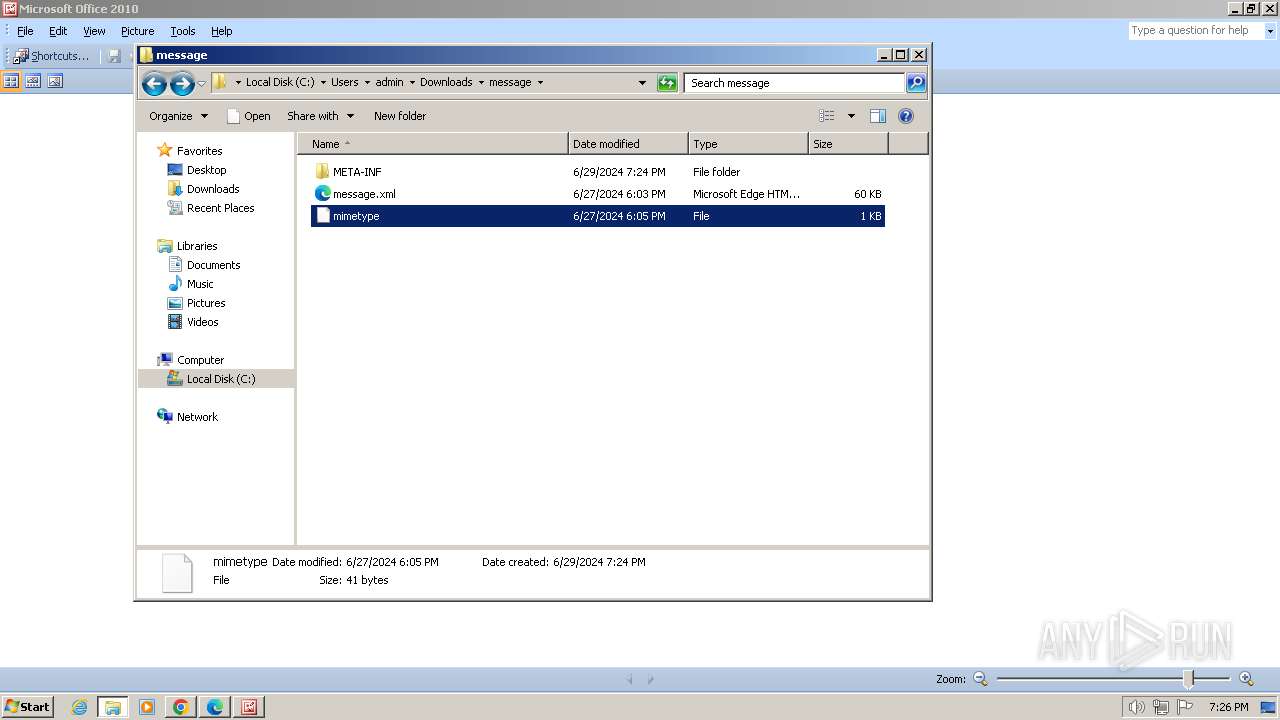Launch the media player taskbar icon

(x=147, y=707)
